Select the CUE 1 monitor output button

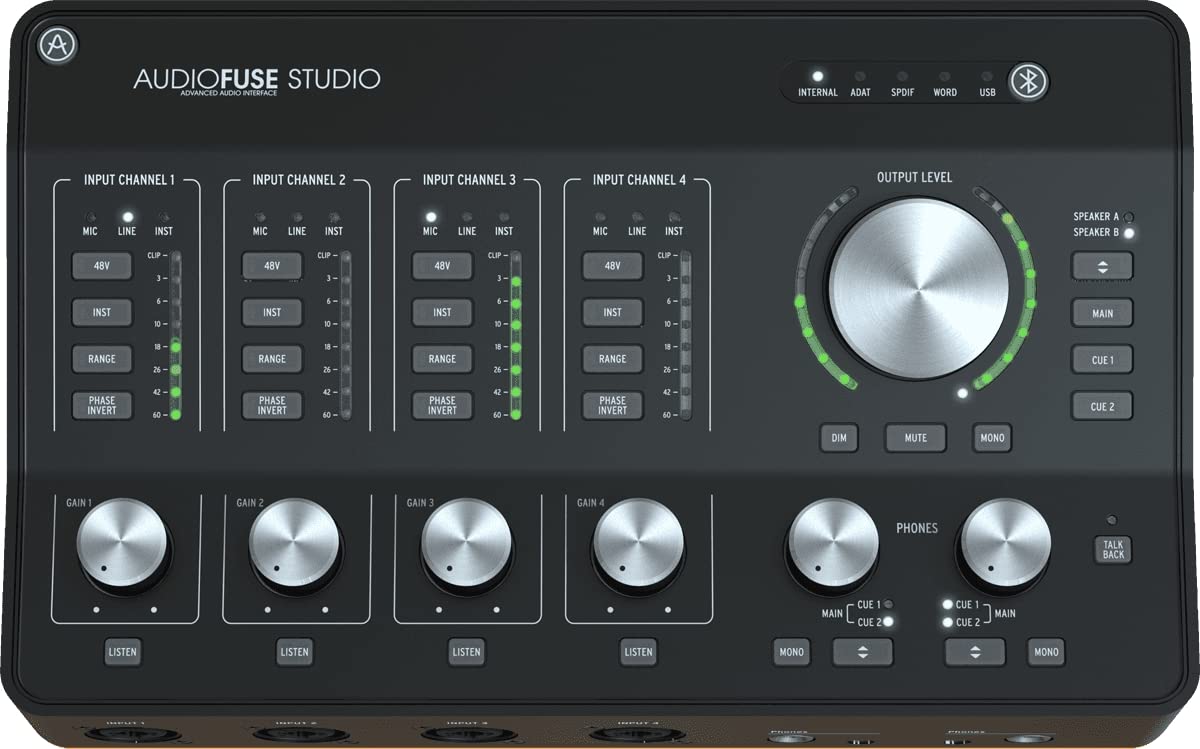pyautogui.click(x=1102, y=359)
